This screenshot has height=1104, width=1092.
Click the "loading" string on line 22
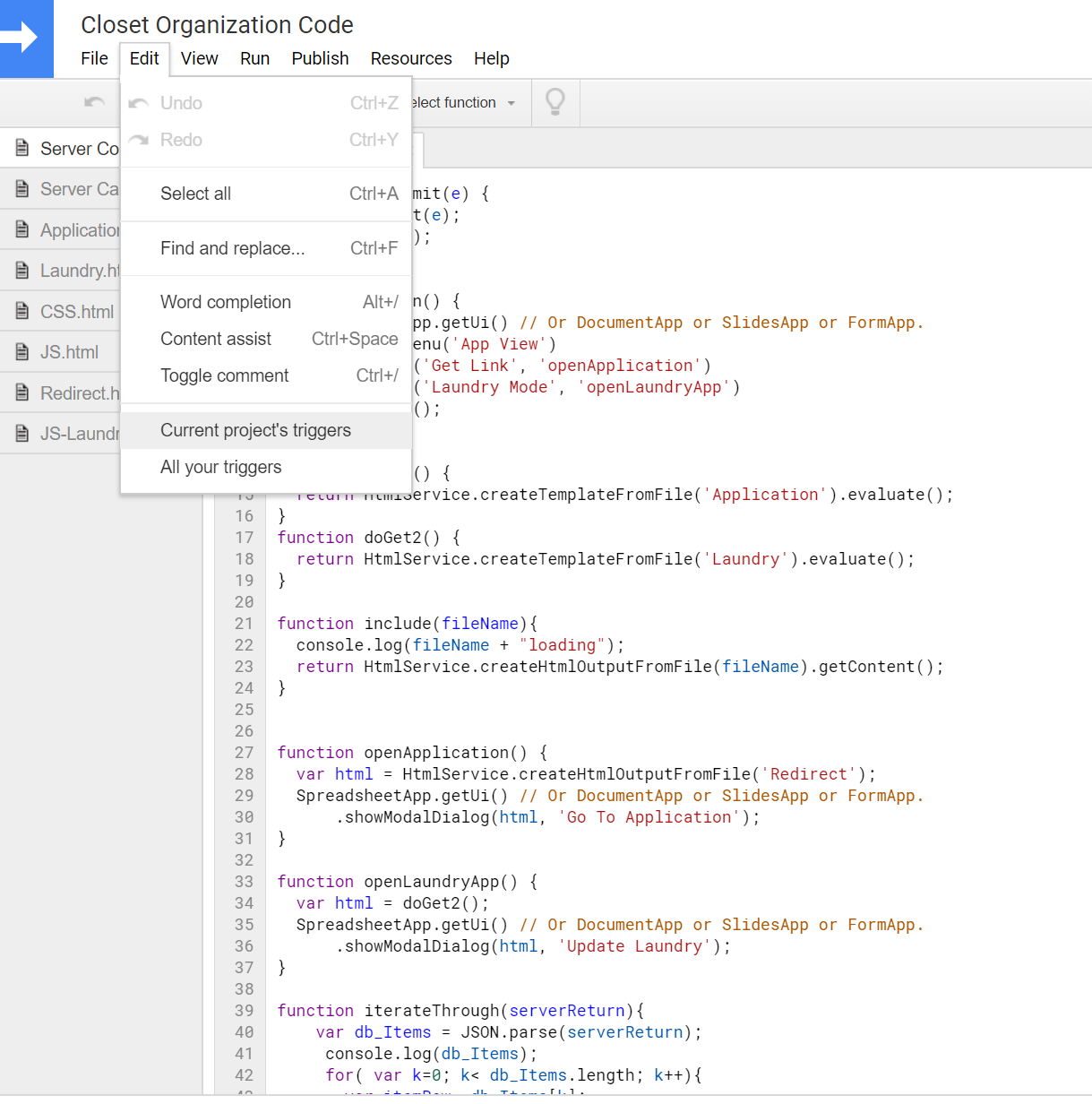[562, 645]
